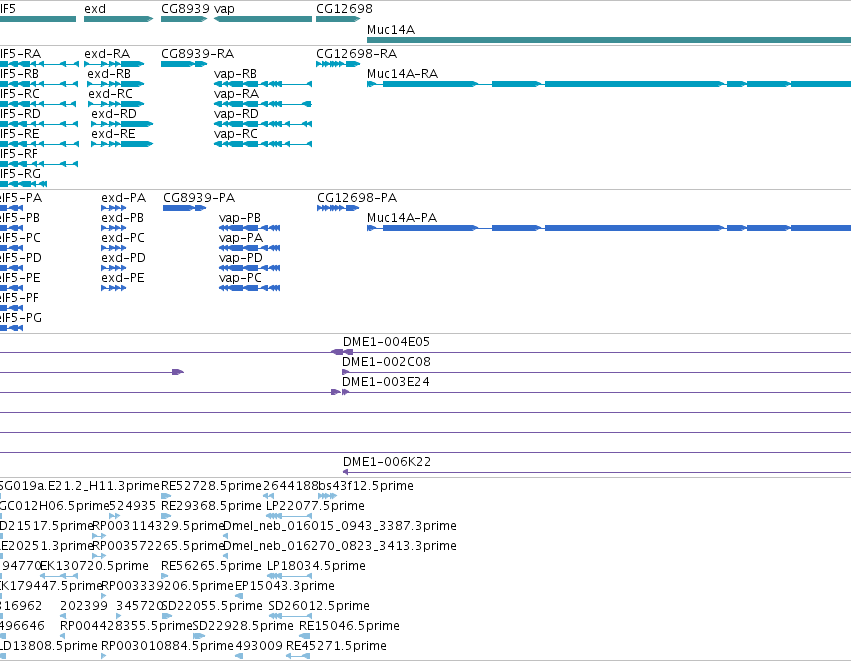Click the vap-PB protein feature
Viewport: 851px width, 661px height.
[250, 228]
